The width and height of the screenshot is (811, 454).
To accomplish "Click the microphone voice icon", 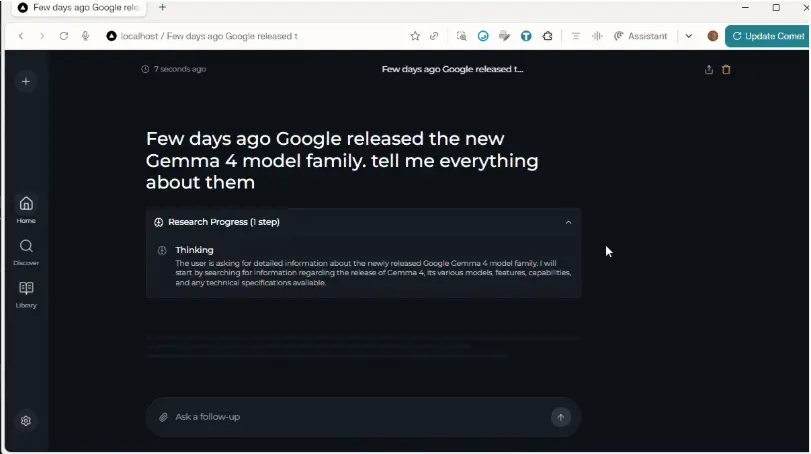I will (x=86, y=36).
